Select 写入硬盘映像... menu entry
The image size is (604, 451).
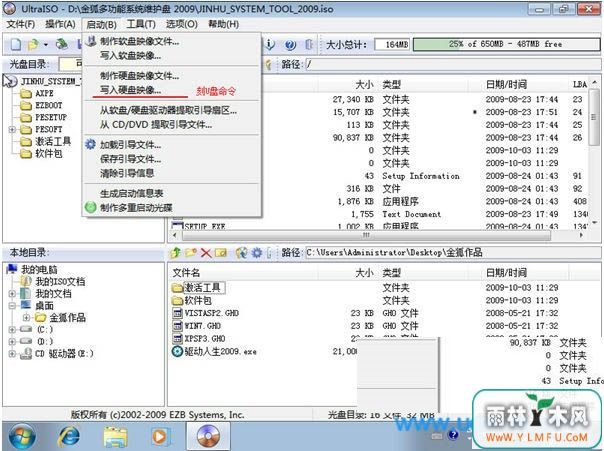(172, 90)
